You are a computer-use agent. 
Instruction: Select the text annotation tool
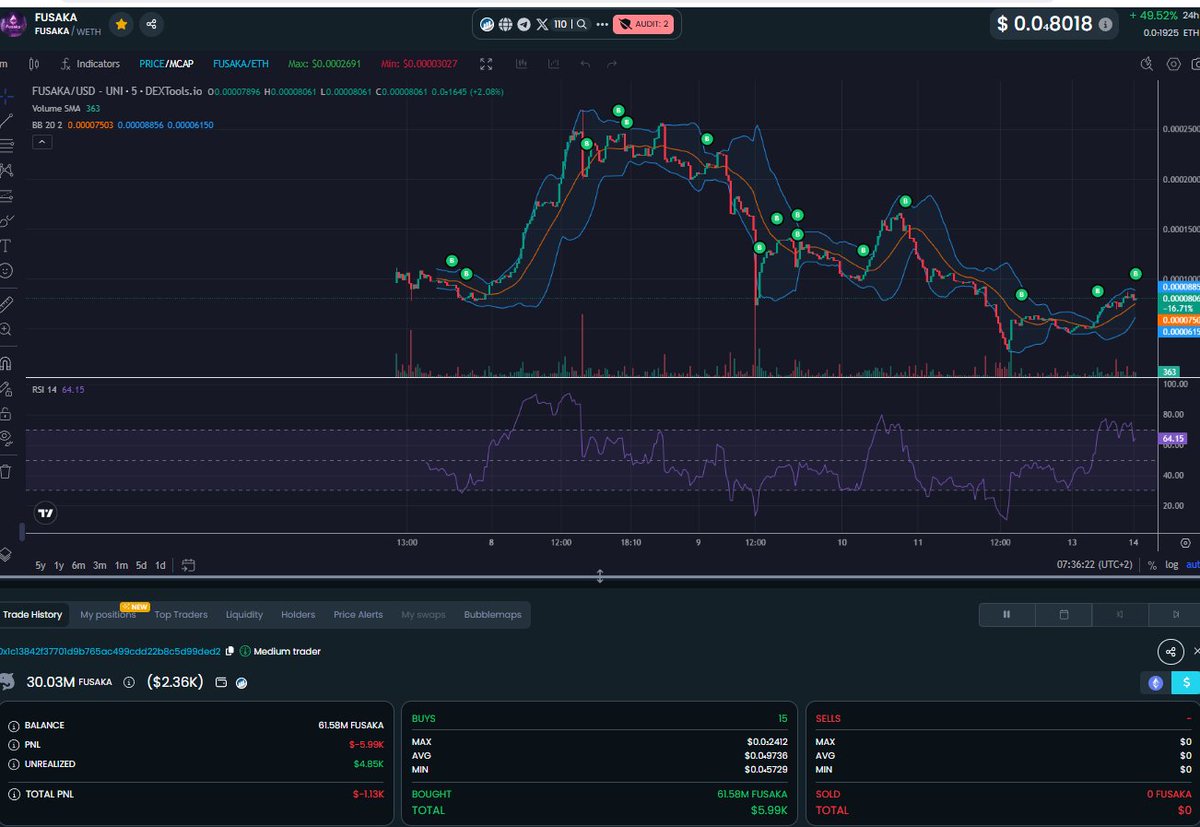[x=12, y=245]
